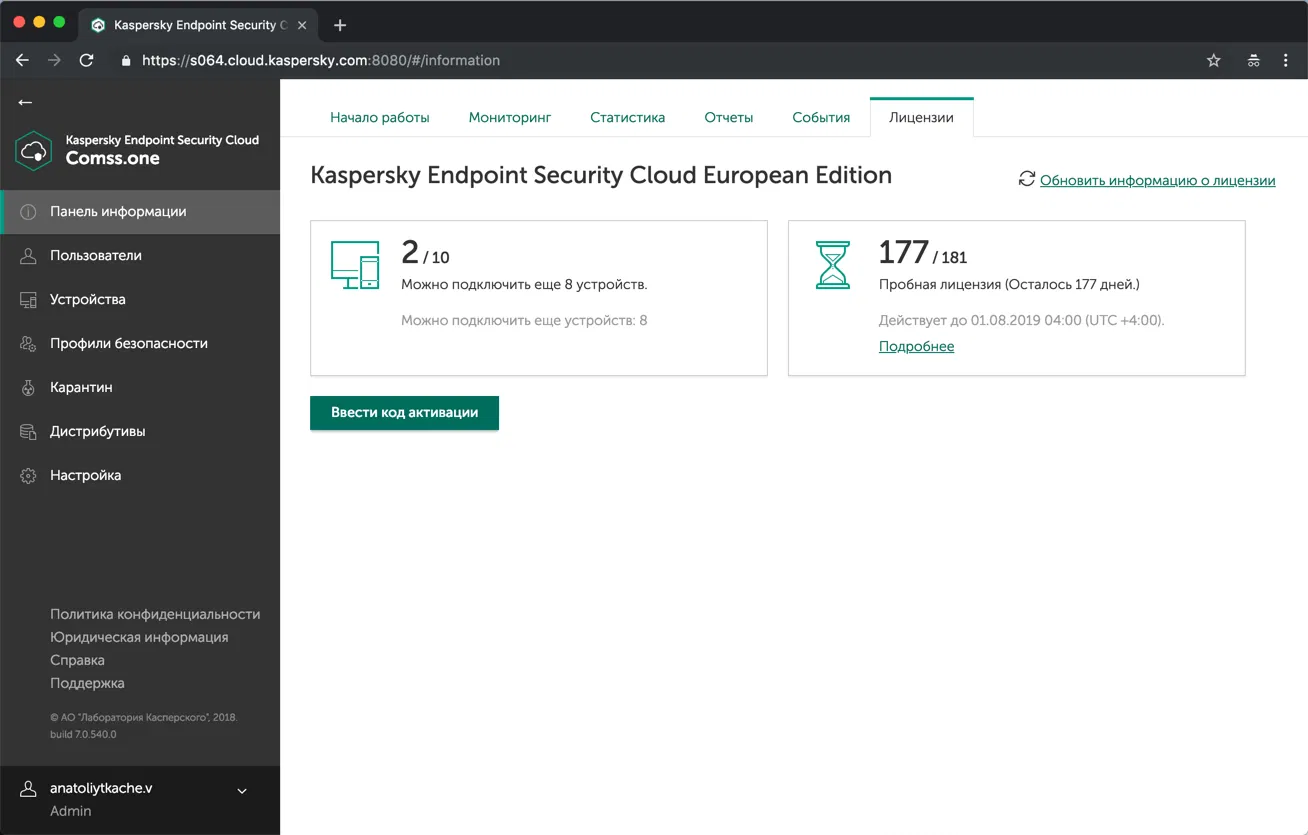Click the bookmark star in the address bar
This screenshot has height=835, width=1308.
pos(1213,60)
